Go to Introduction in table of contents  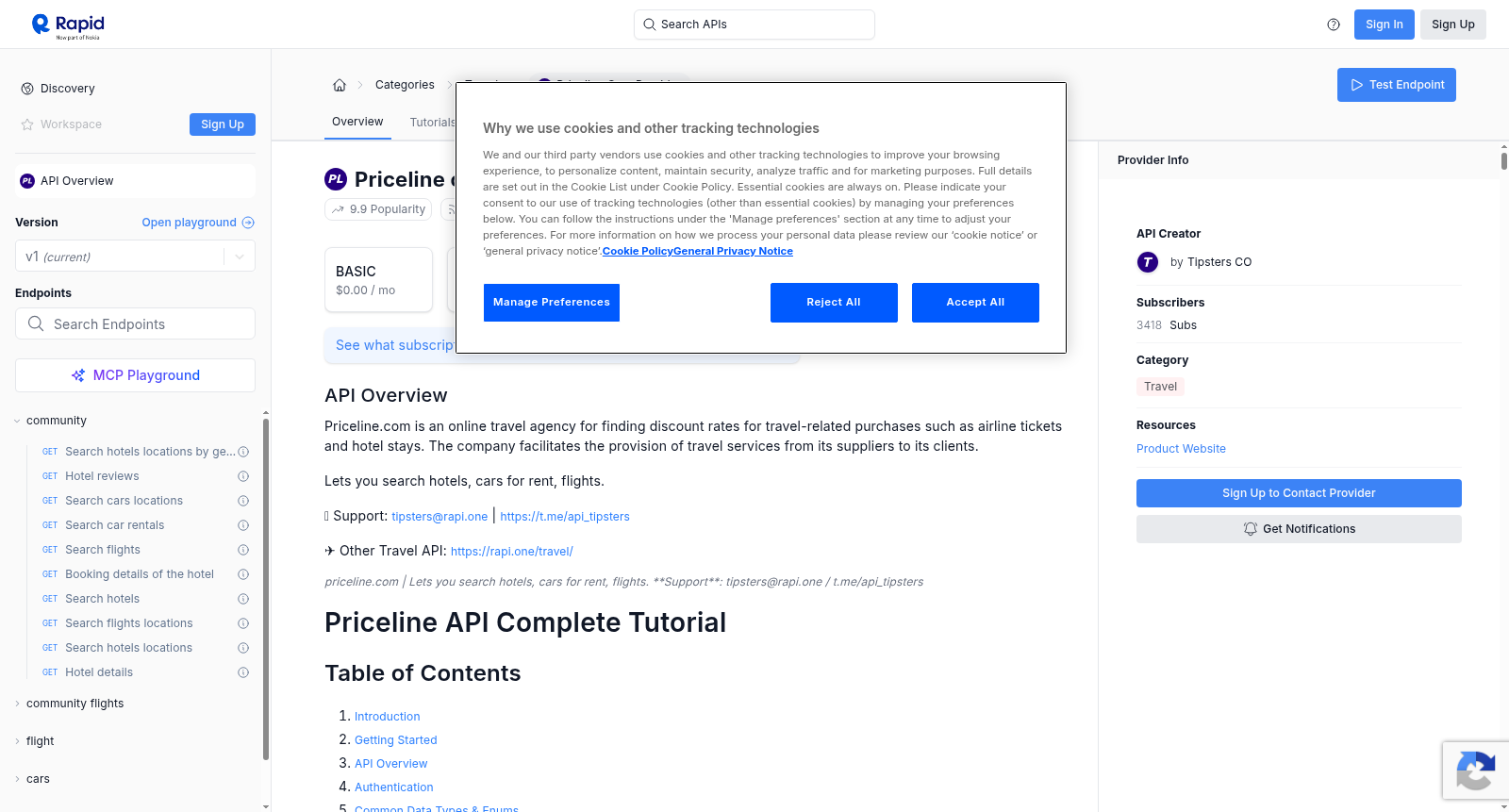click(x=388, y=717)
